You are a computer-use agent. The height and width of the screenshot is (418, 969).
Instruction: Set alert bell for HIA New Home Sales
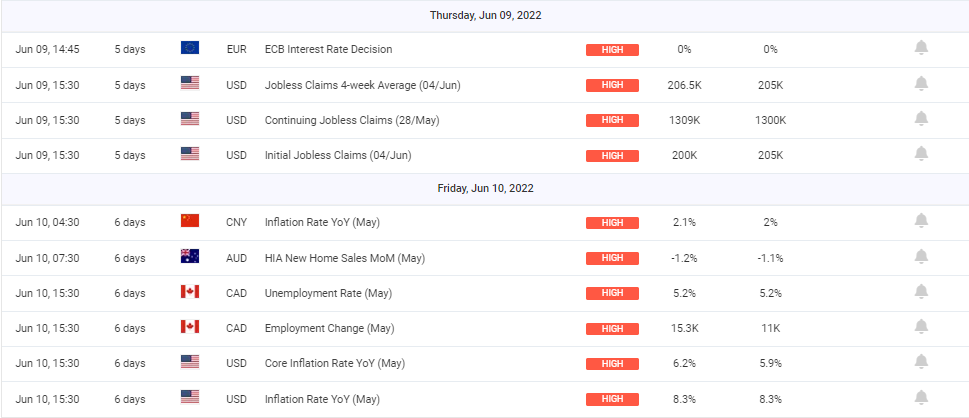click(921, 257)
